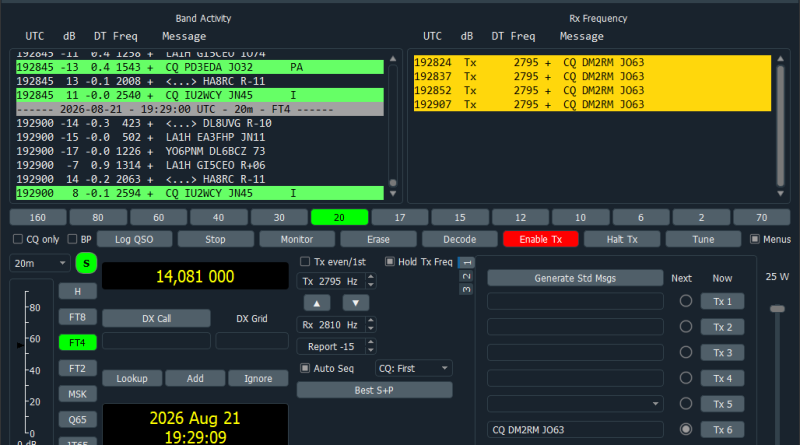800x445 pixels.
Task: Click the Stop button
Action: [215, 239]
